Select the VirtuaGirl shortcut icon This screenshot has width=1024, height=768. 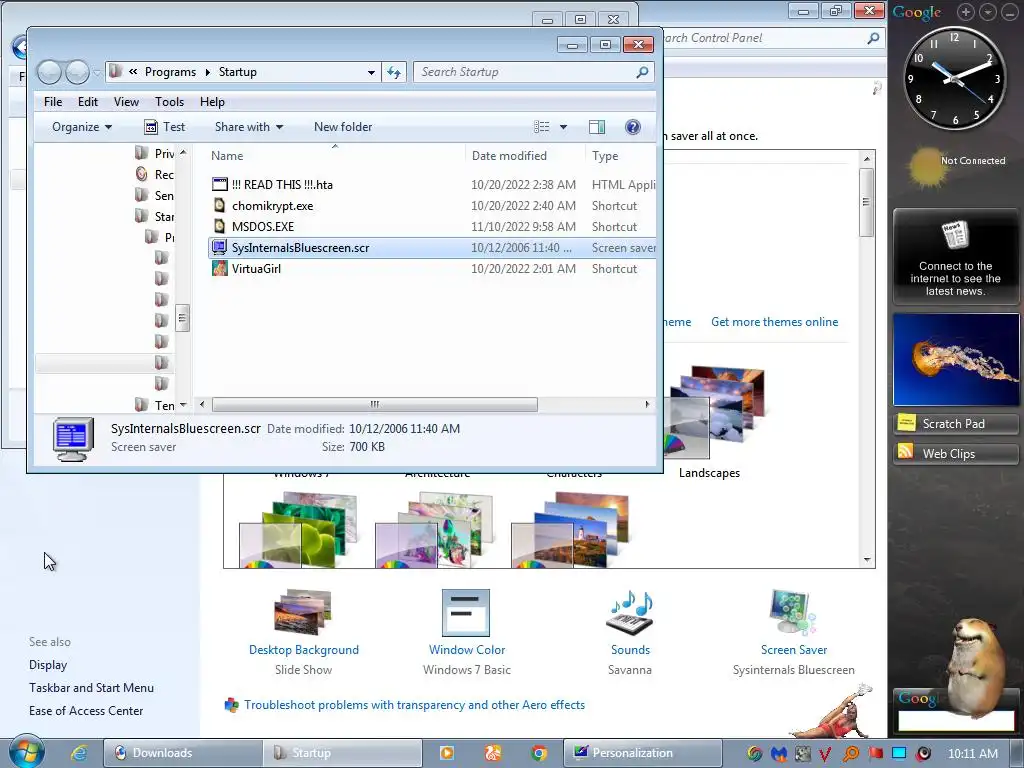click(219, 268)
